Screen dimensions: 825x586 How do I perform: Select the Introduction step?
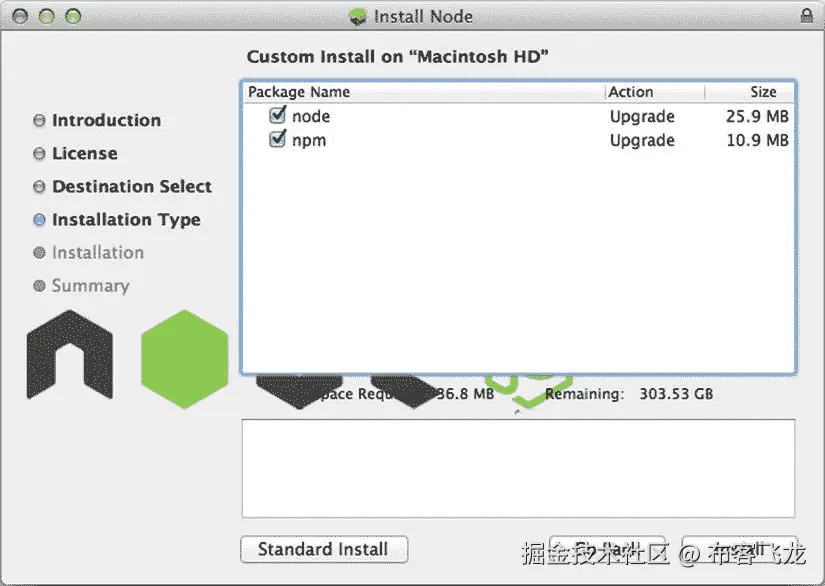pos(106,120)
